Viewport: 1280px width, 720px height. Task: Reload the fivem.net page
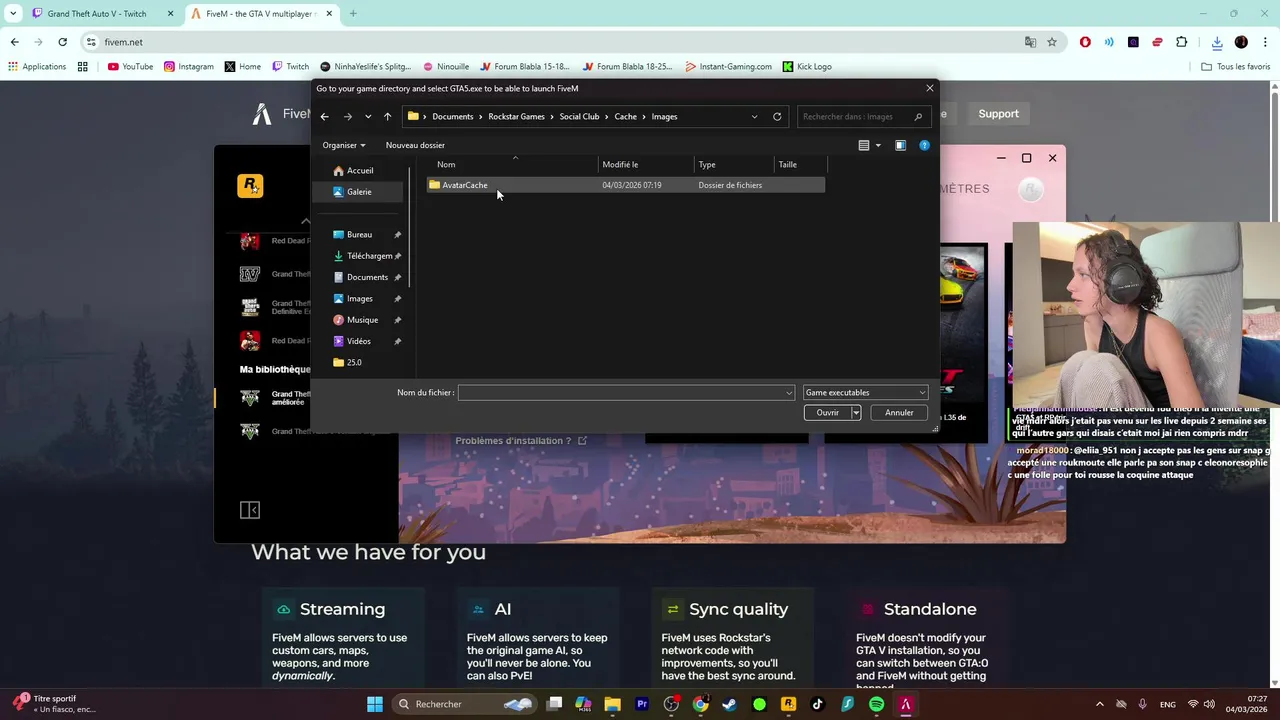62,42
